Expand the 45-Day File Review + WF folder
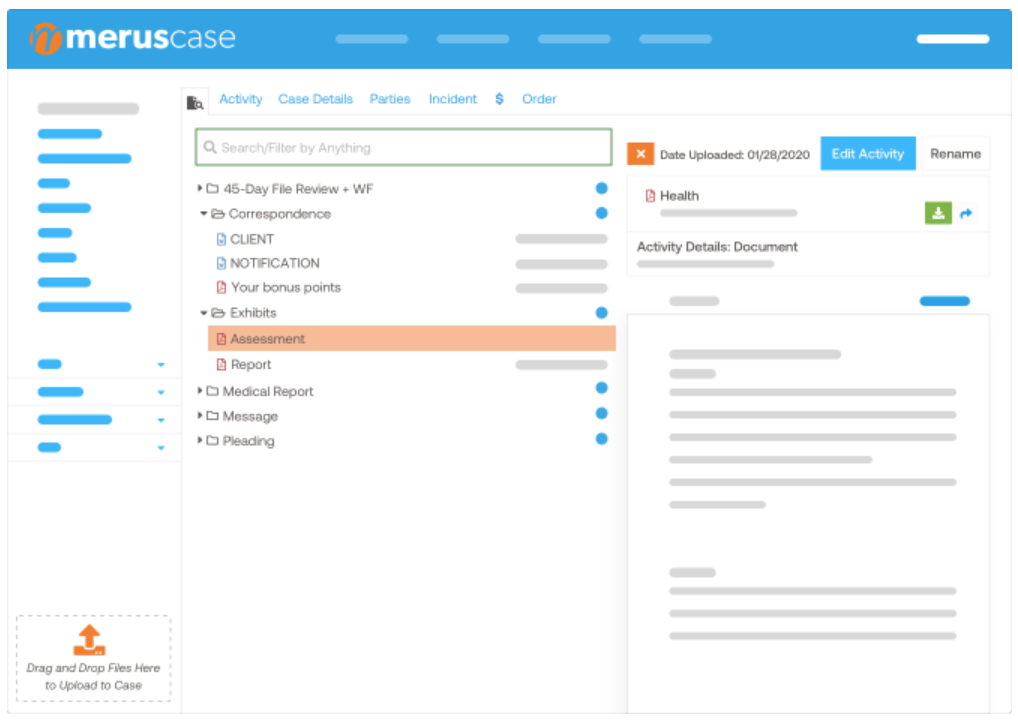 (x=199, y=188)
